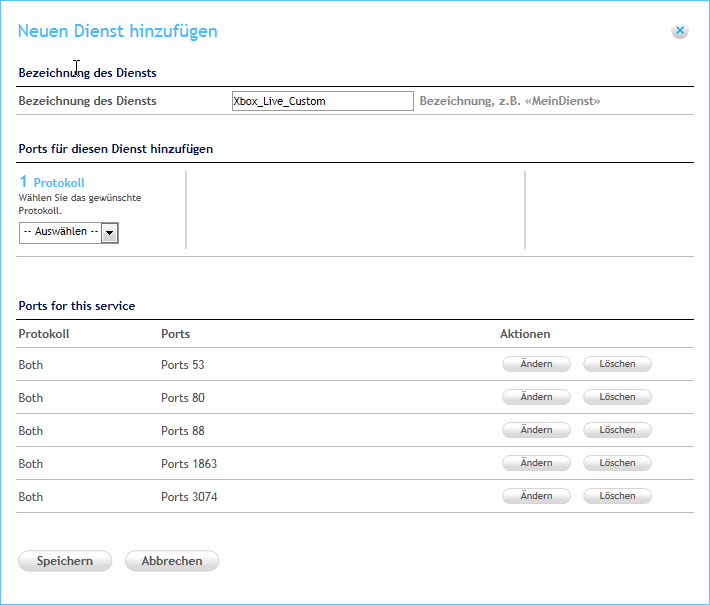Open the Protokoll Auswählen dropdown

[68, 232]
